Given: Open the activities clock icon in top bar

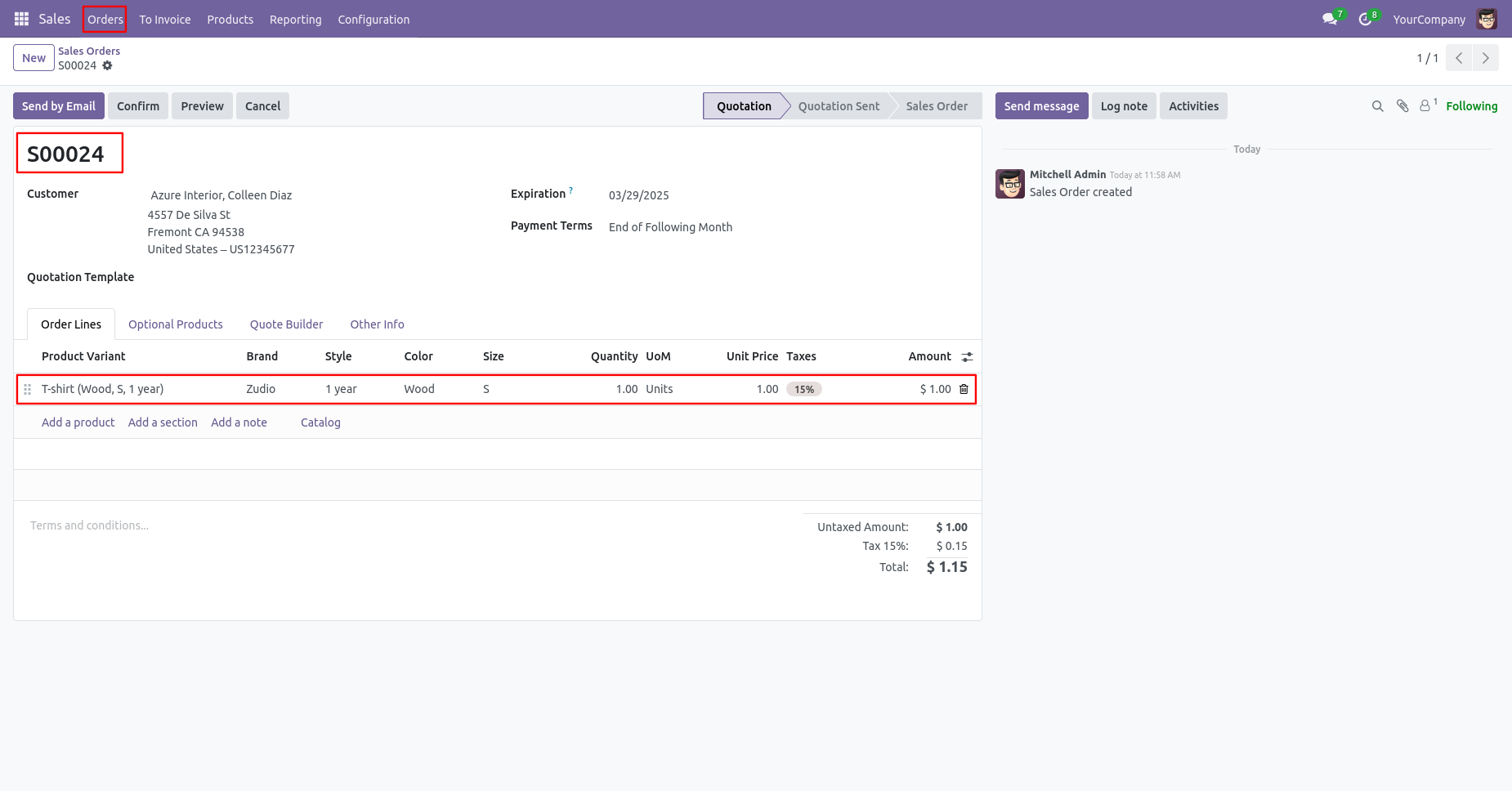Looking at the screenshot, I should pos(1365,19).
